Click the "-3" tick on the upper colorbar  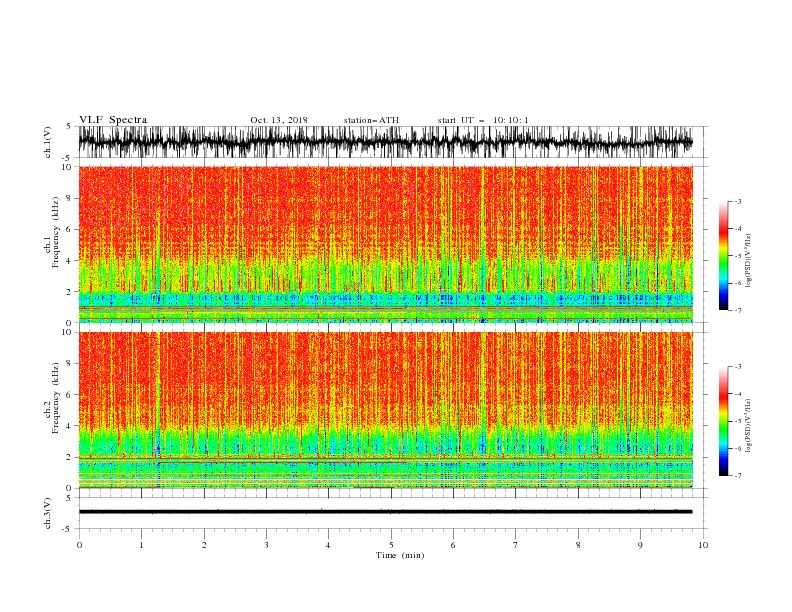tap(738, 201)
